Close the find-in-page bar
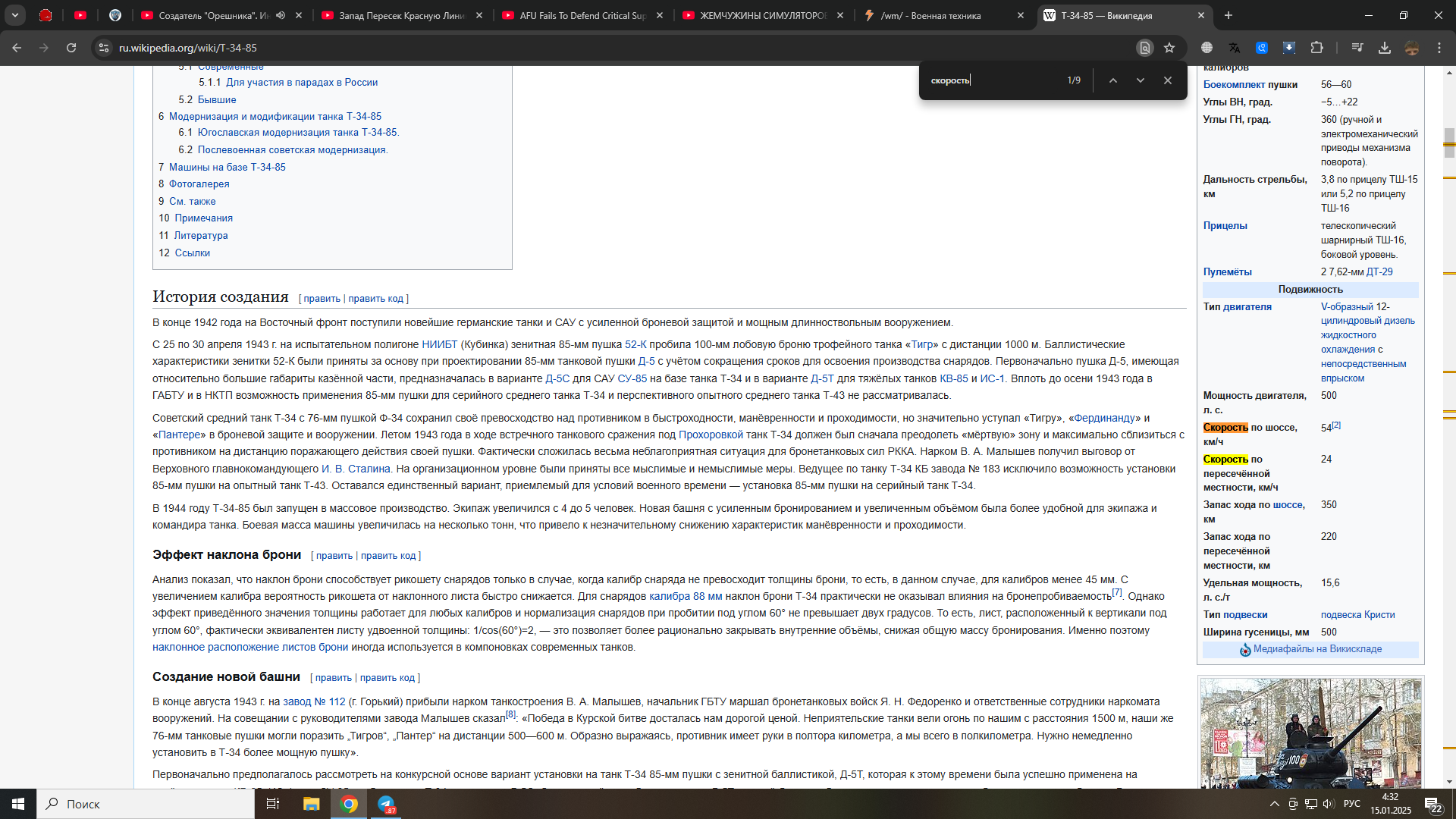Screen dimensions: 1456x819 coord(1168,80)
